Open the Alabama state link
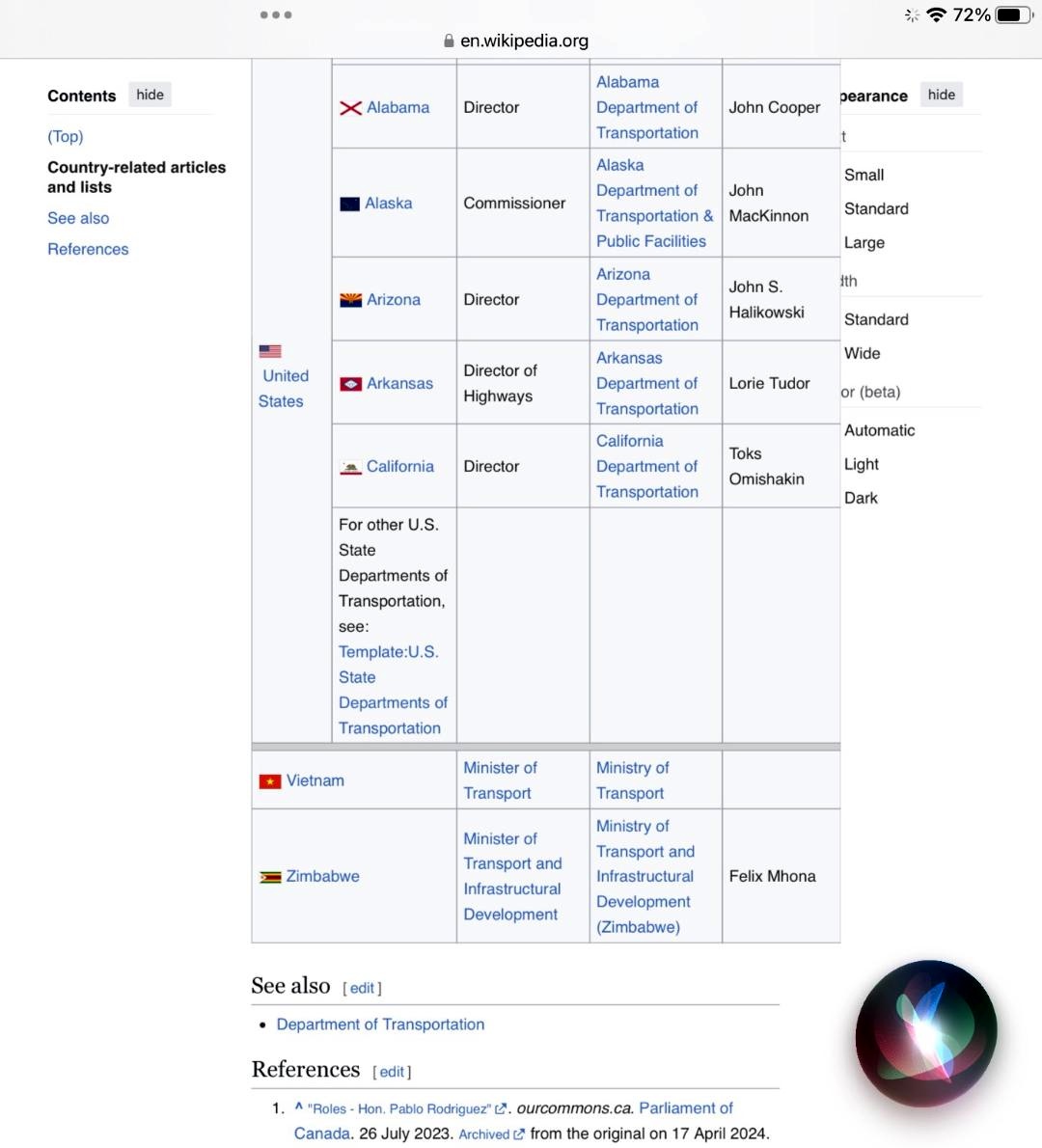This screenshot has height=1148, width=1042. click(x=398, y=108)
